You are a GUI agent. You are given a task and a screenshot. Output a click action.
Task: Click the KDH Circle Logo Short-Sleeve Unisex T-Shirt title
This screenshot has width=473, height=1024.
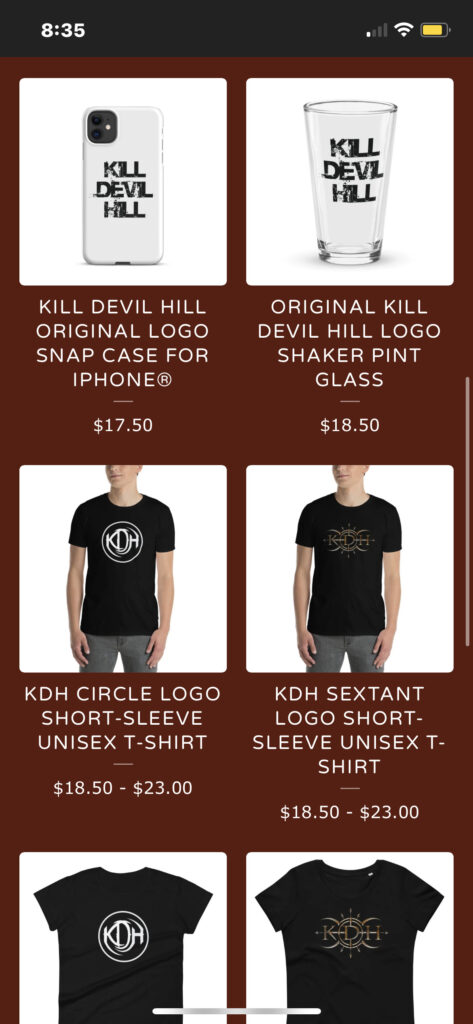coord(123,718)
